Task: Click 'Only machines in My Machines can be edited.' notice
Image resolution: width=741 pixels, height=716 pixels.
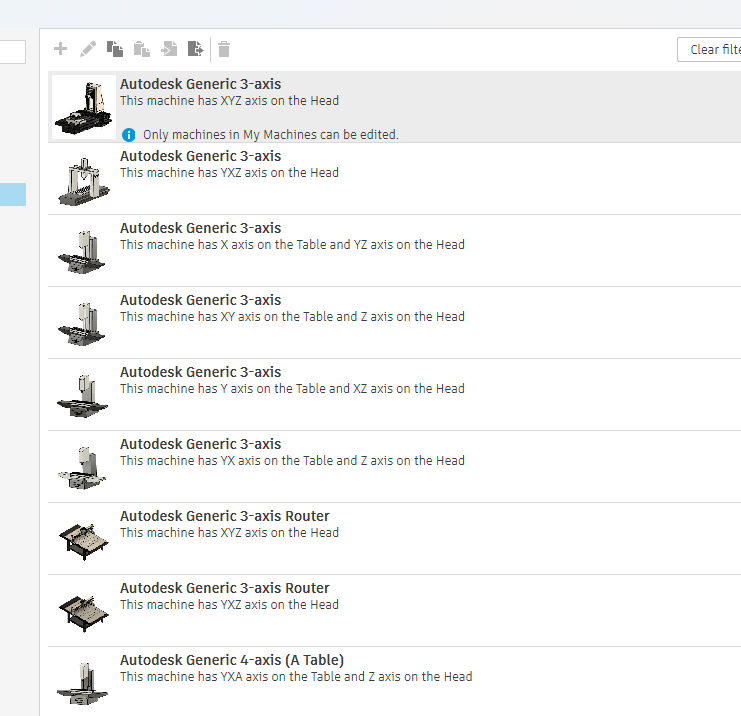Action: click(x=271, y=135)
